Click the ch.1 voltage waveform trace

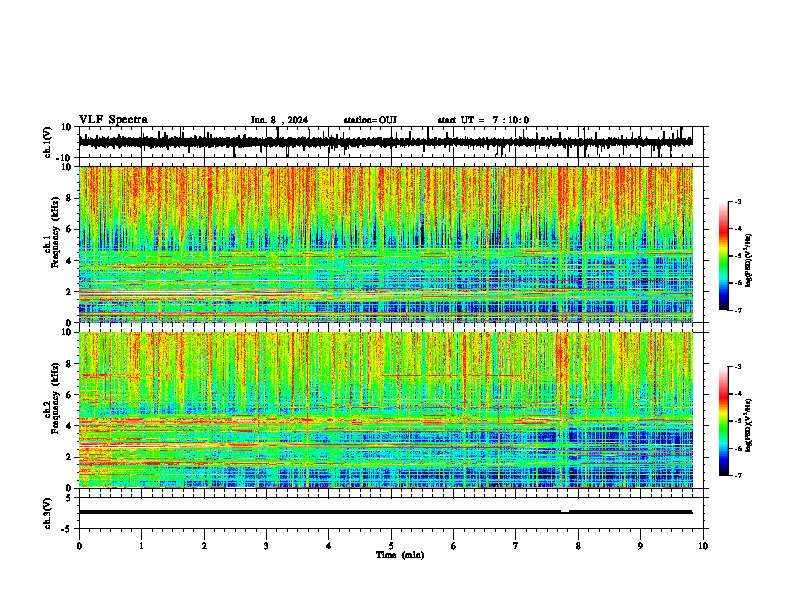(x=385, y=142)
